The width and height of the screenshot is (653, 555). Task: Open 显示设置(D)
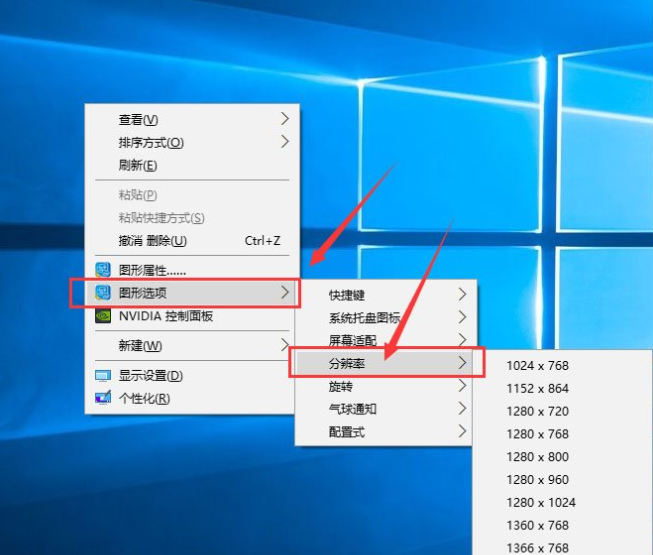point(192,376)
